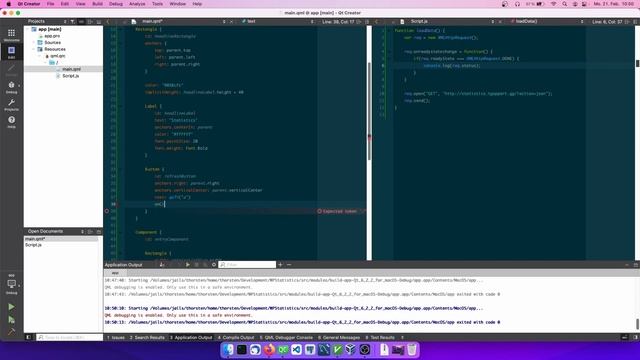The height and width of the screenshot is (360, 640).
Task: Open Issues output pane tab
Action: [116, 338]
